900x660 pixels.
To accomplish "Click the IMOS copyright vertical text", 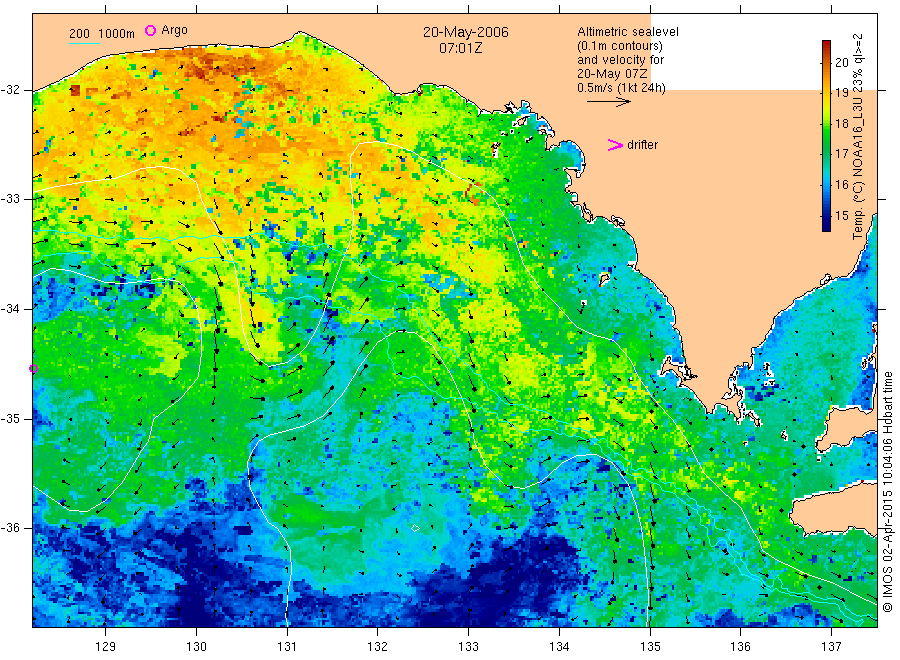I will (888, 491).
